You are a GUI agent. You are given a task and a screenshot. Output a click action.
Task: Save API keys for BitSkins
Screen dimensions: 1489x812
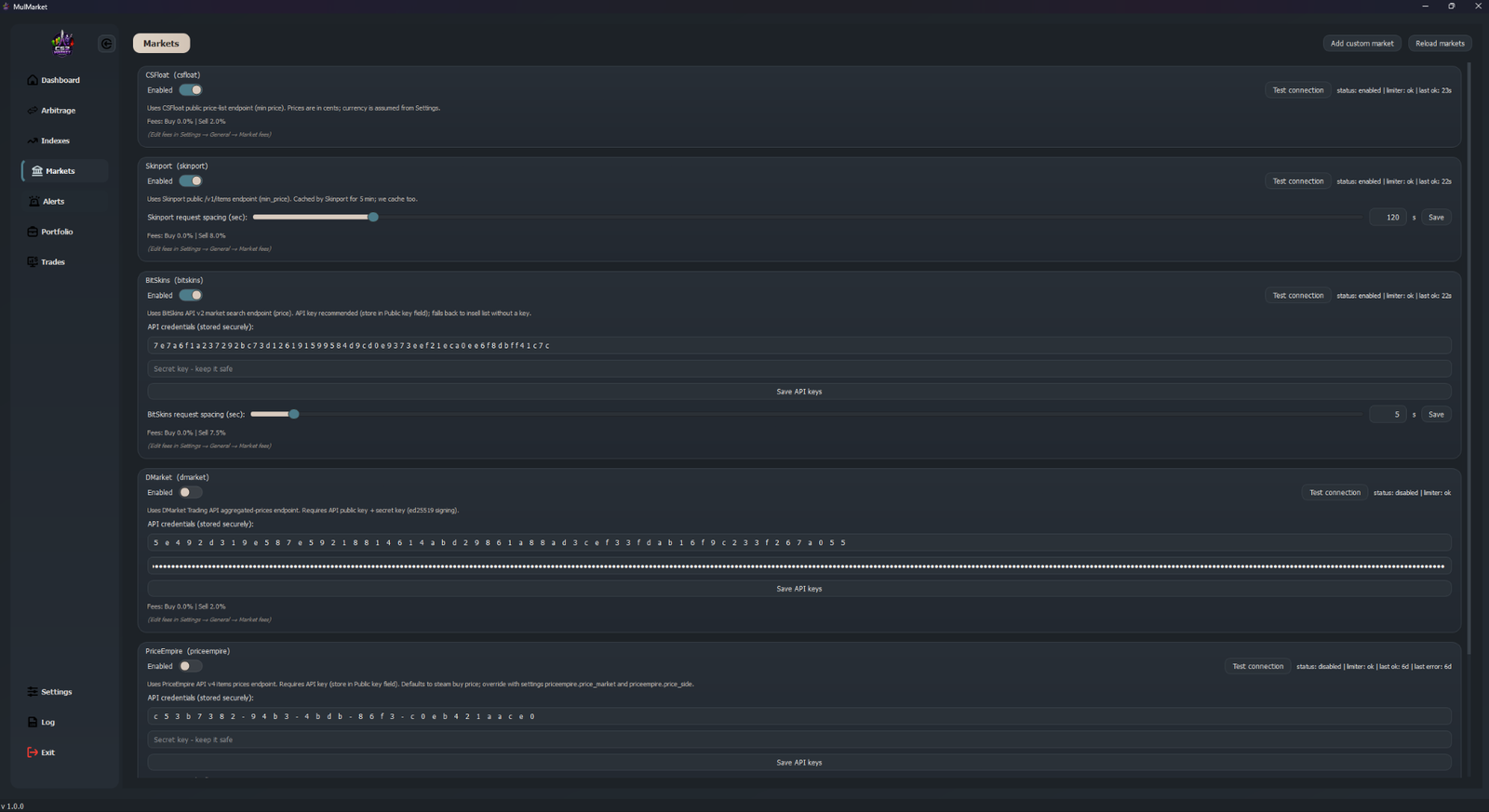799,392
